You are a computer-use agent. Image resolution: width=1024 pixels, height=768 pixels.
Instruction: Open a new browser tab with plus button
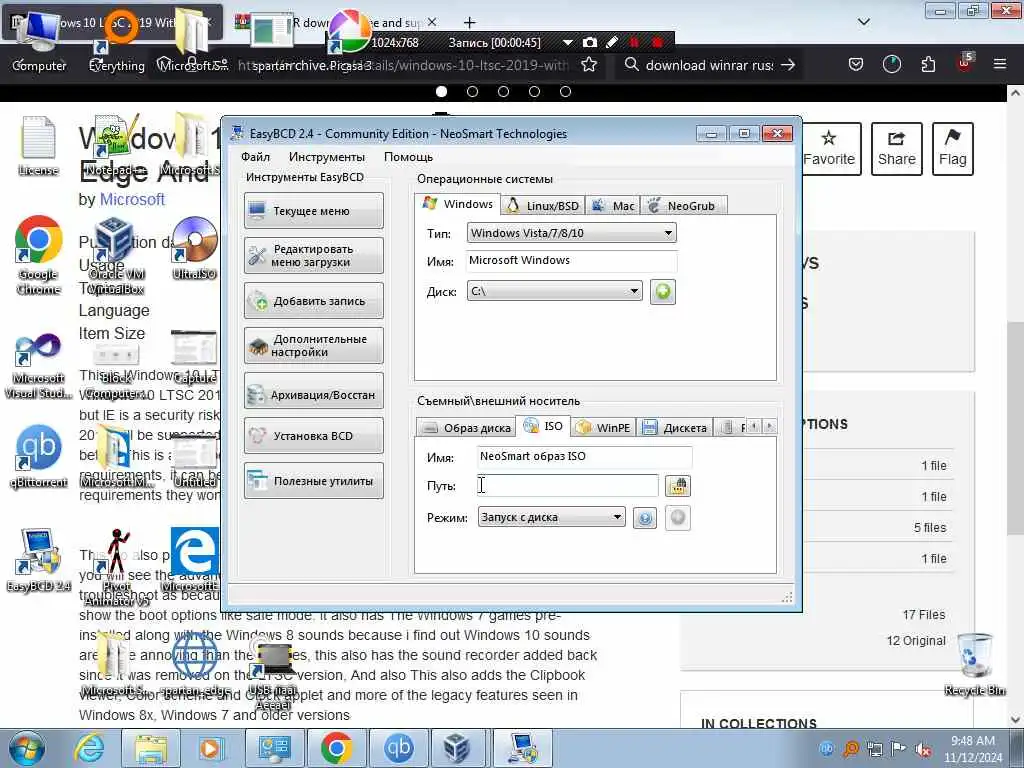pyautogui.click(x=470, y=23)
